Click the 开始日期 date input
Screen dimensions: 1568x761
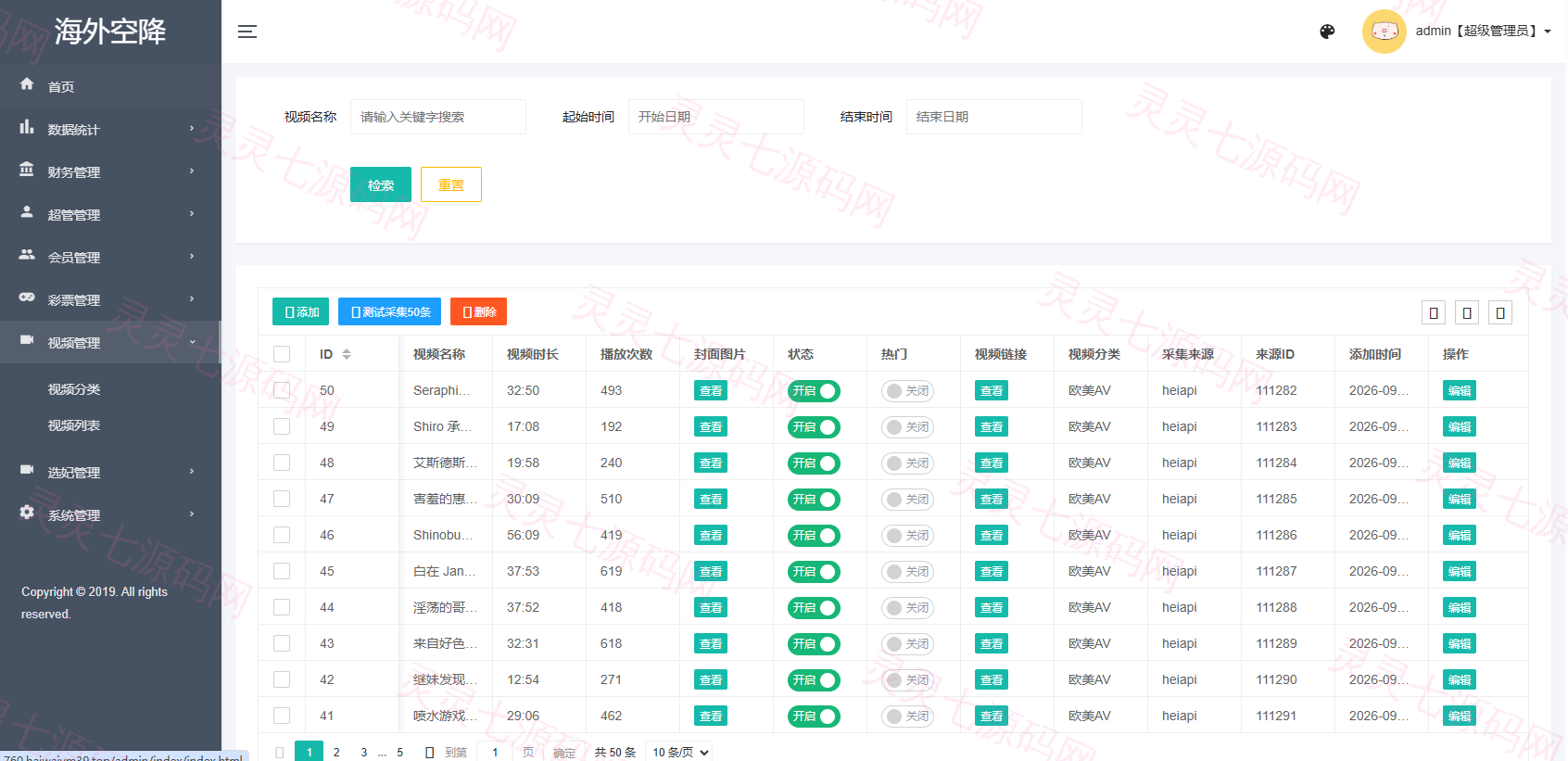tap(716, 117)
